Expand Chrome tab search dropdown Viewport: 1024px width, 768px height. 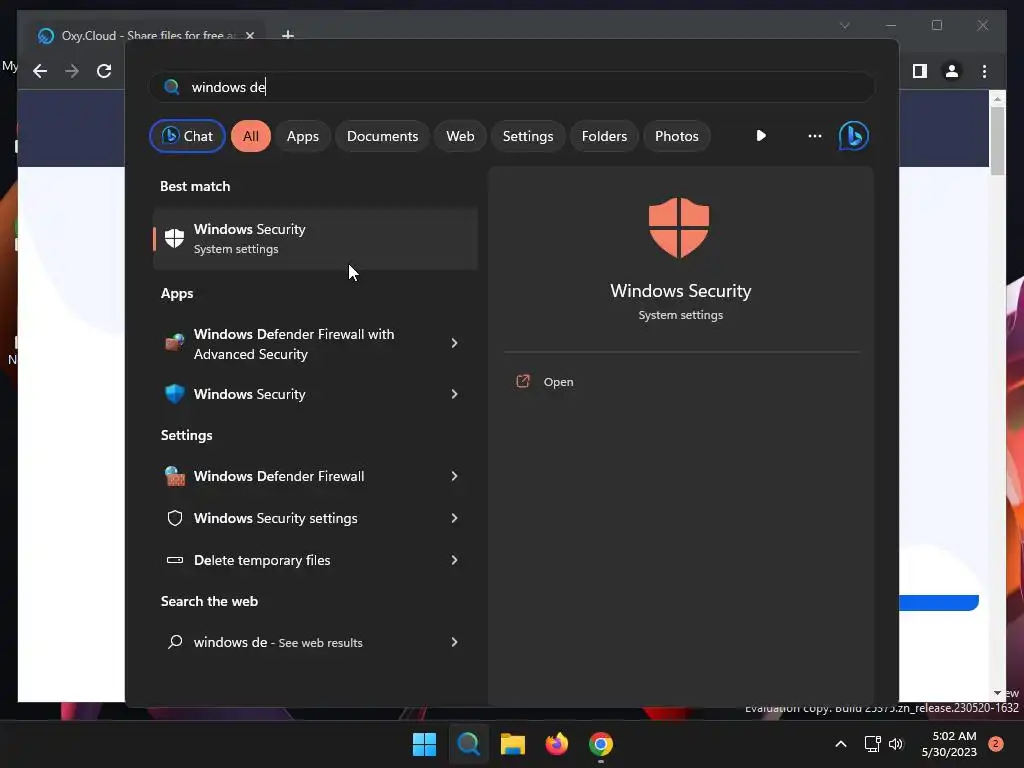845,25
